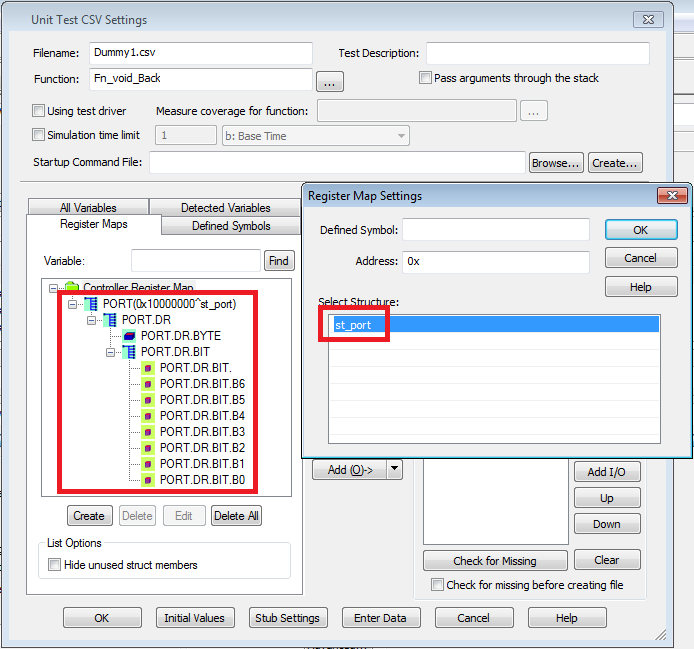Click the Enter Data button
The height and width of the screenshot is (649, 694).
point(381,618)
